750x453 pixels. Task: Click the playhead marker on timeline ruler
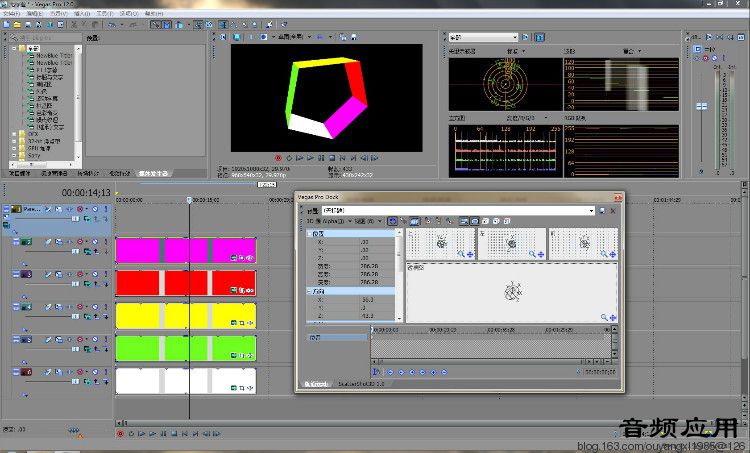click(x=189, y=200)
